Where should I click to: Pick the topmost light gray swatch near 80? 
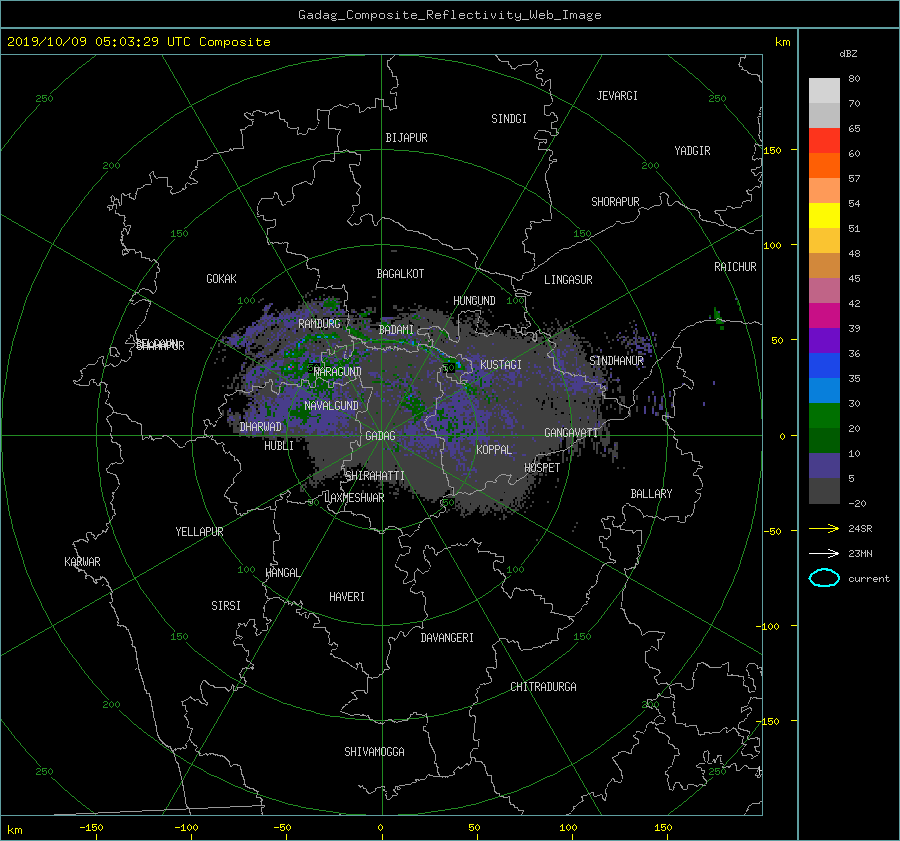click(824, 91)
